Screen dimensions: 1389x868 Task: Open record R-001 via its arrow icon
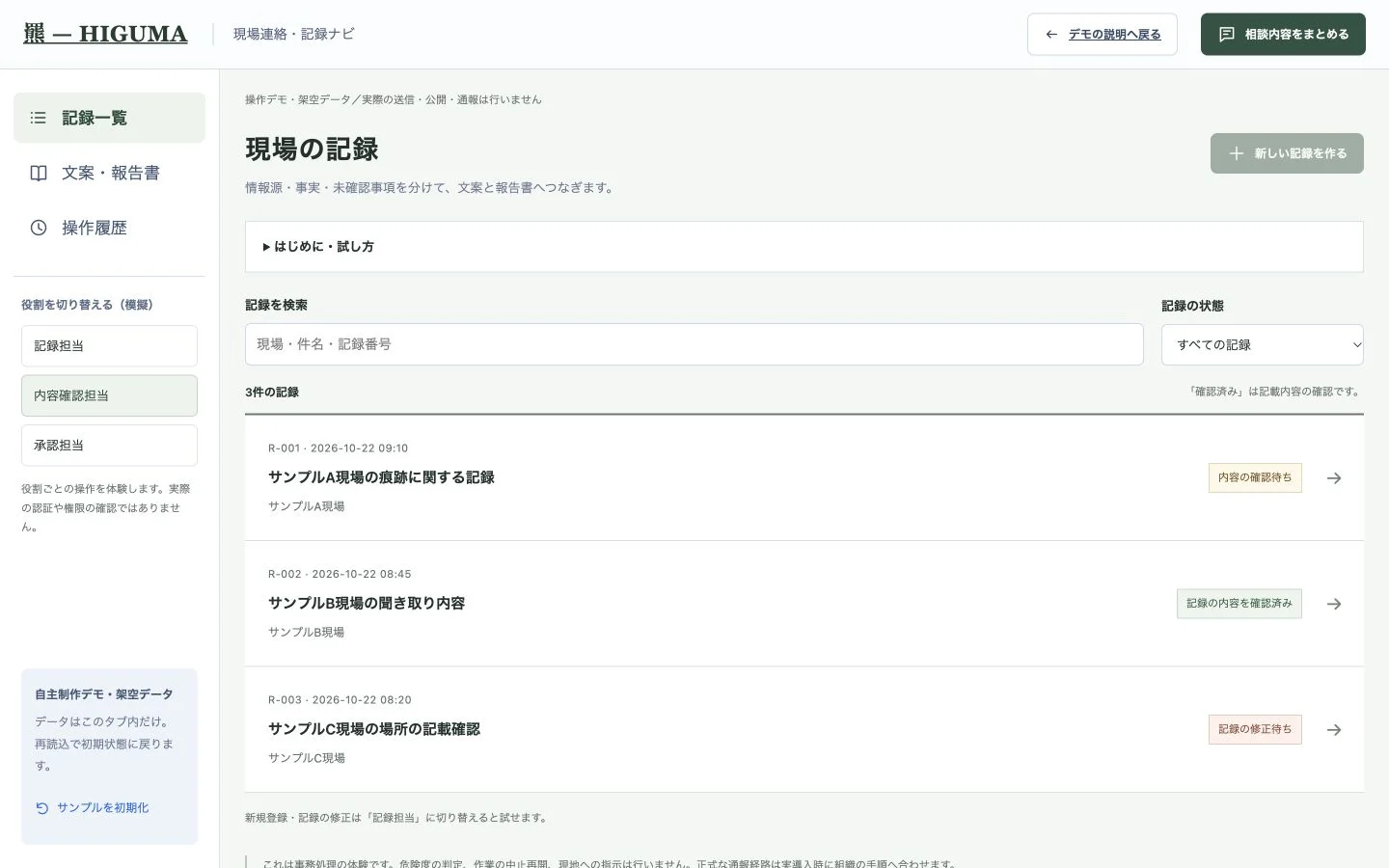coord(1334,478)
